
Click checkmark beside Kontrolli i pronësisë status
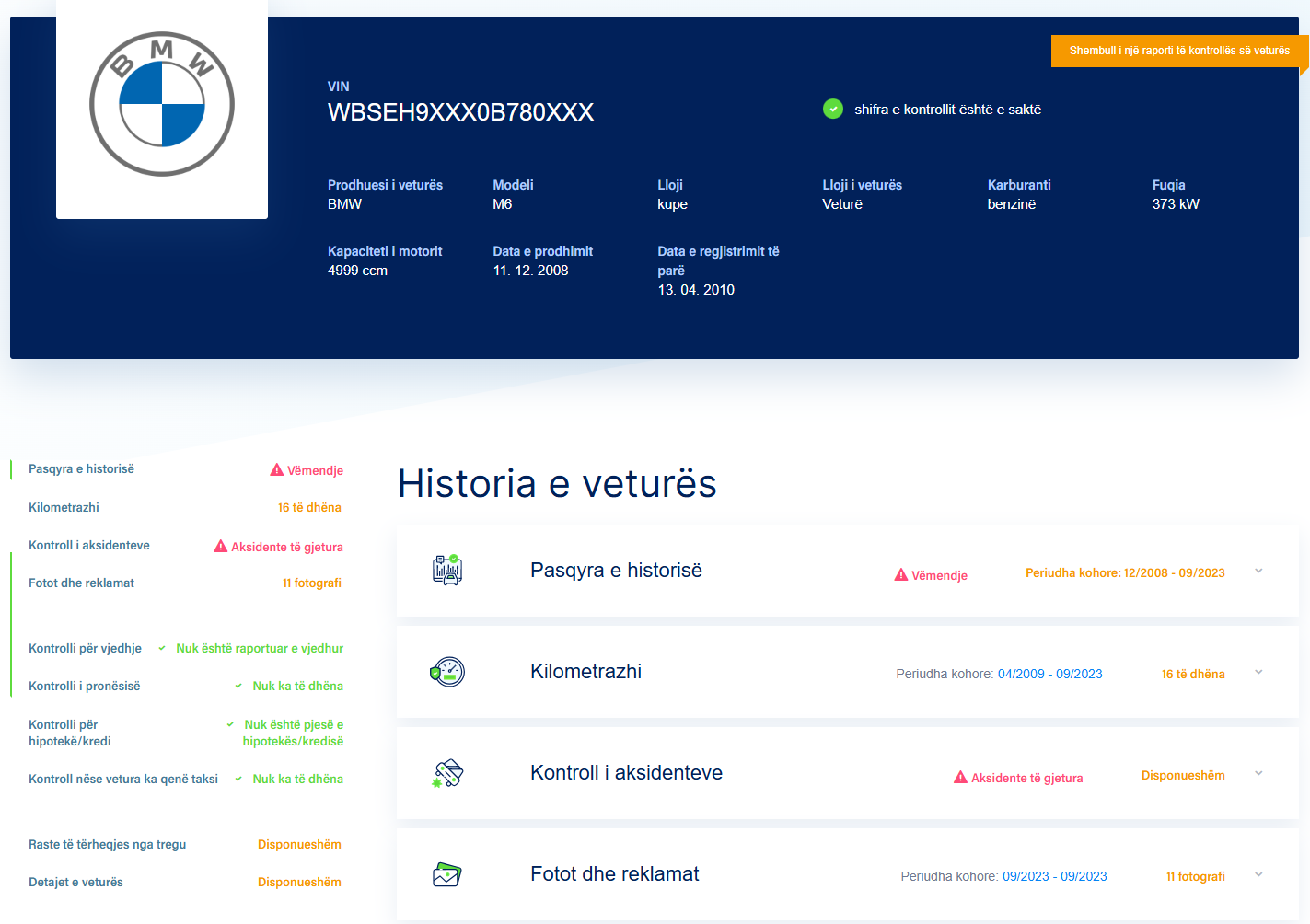(x=238, y=687)
